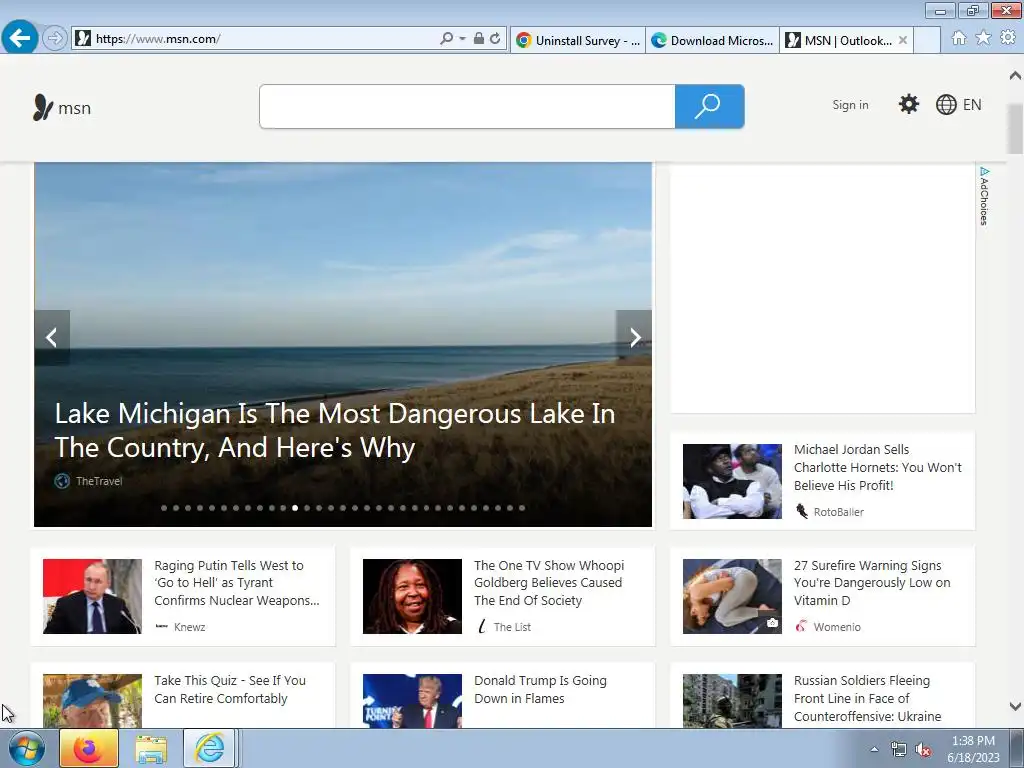Open the Whoopi Goldberg TV show article
The height and width of the screenshot is (768, 1024).
pyautogui.click(x=549, y=583)
